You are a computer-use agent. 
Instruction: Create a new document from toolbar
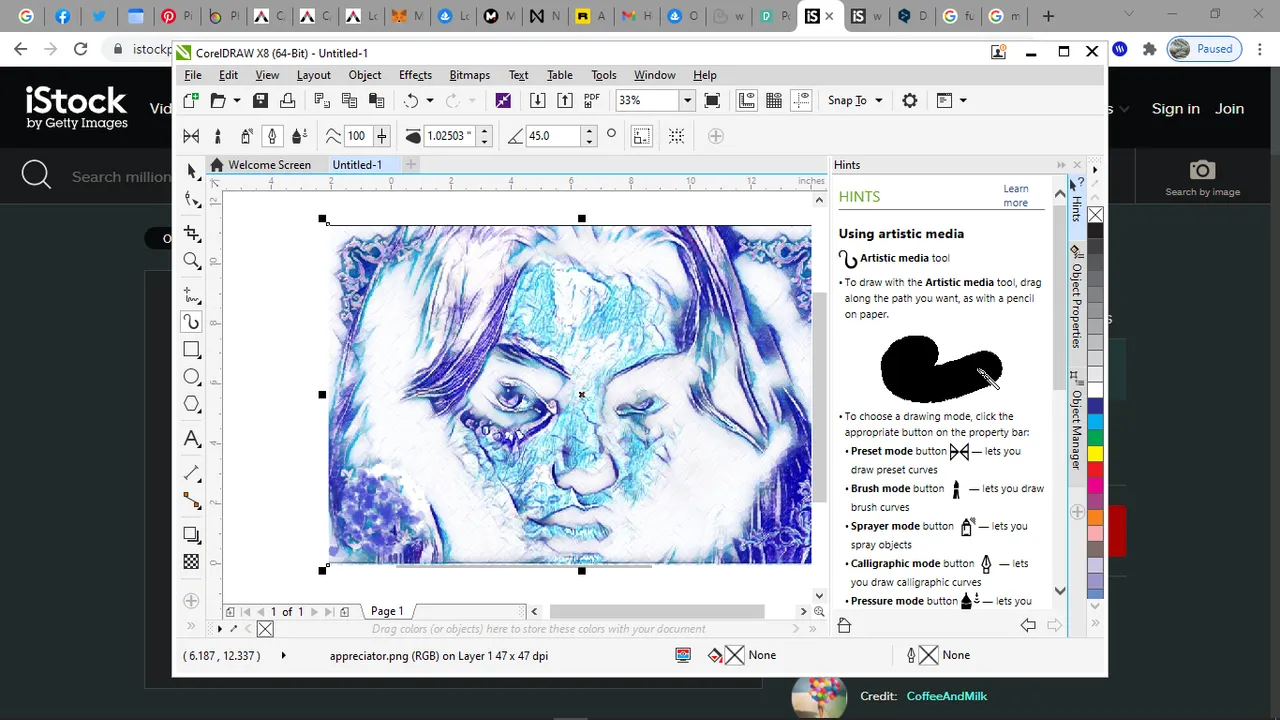pyautogui.click(x=191, y=100)
